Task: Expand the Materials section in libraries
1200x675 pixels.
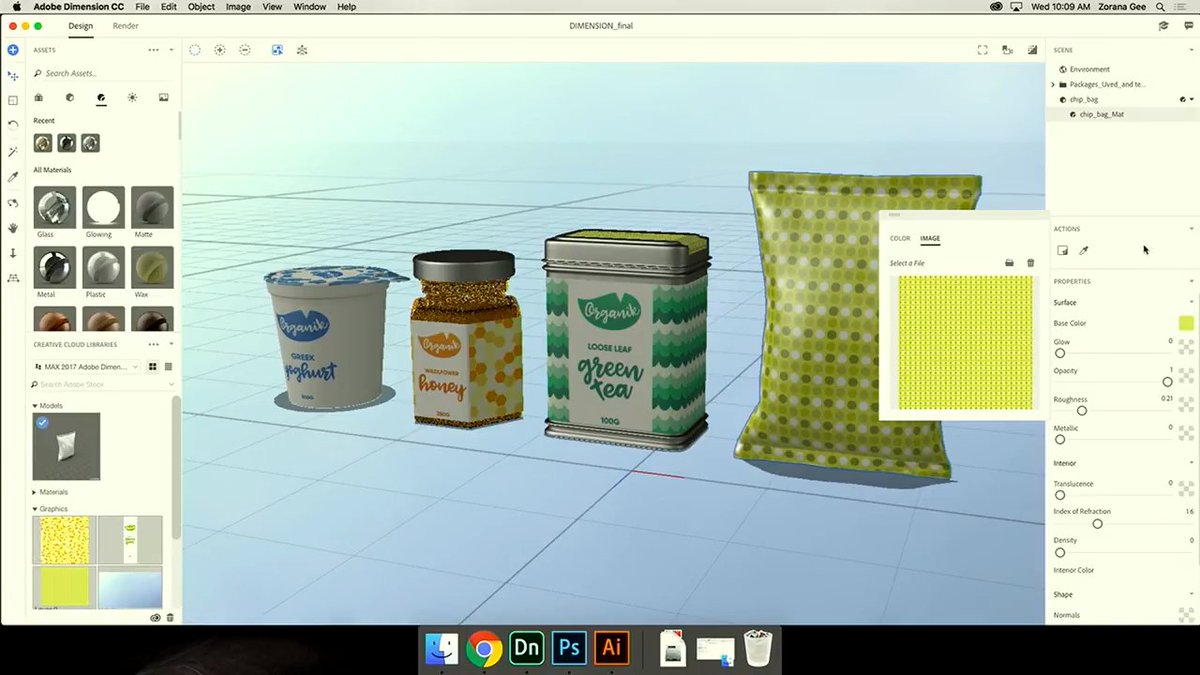Action: [35, 492]
